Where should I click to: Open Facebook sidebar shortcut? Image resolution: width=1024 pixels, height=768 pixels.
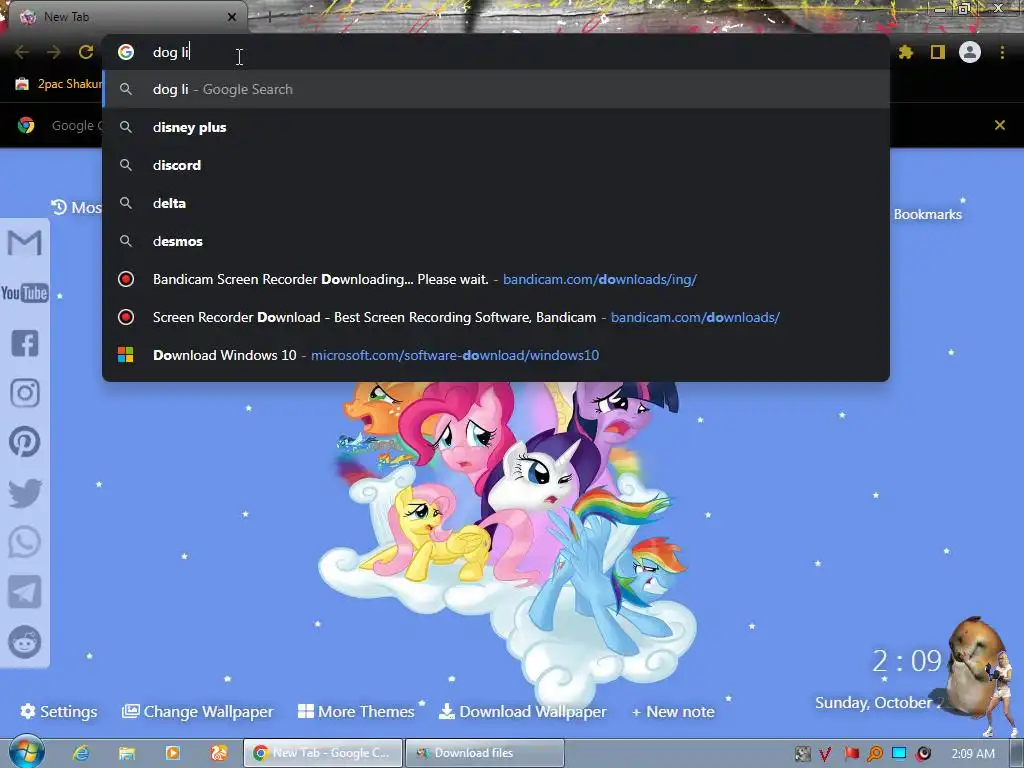click(25, 343)
